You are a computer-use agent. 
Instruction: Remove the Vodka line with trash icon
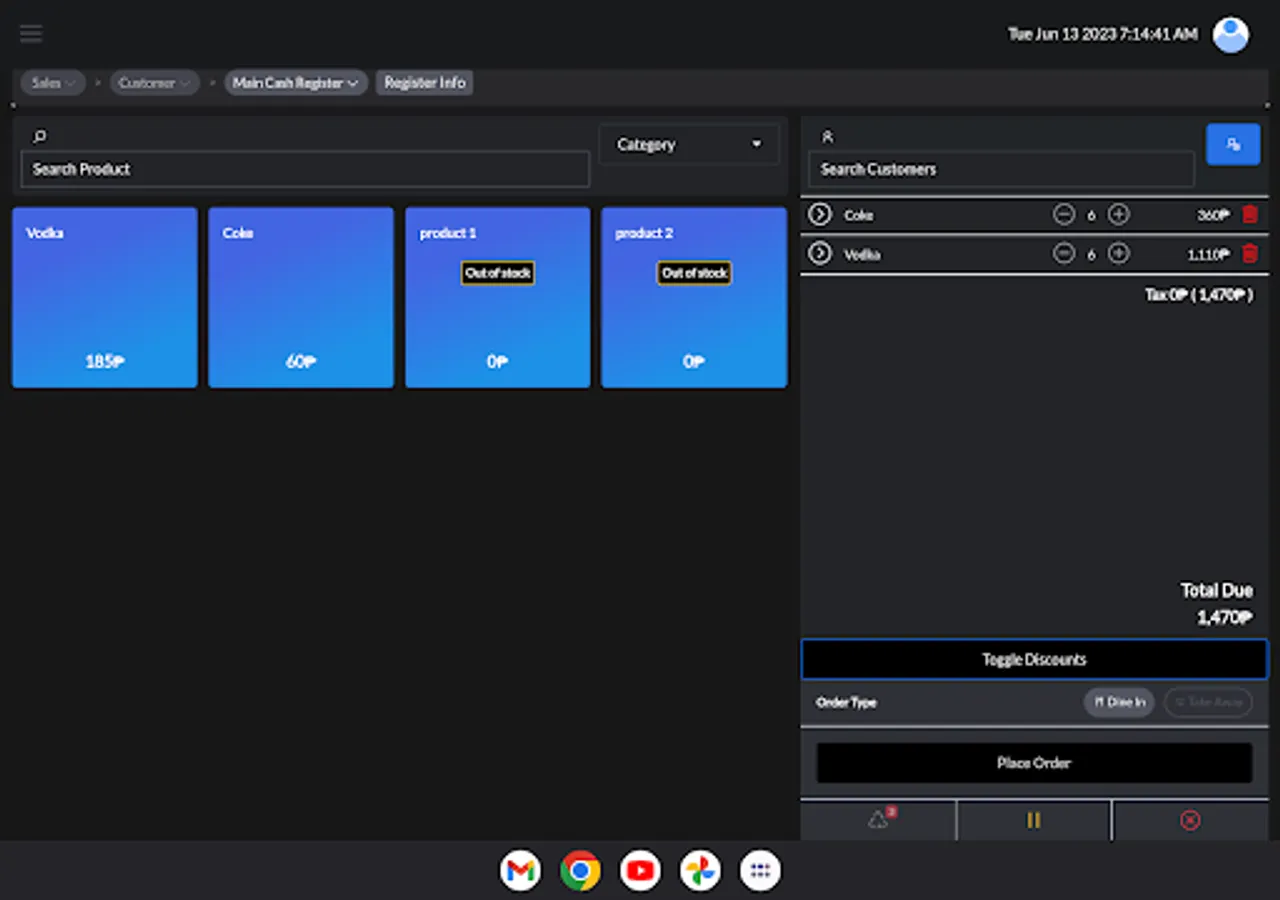tap(1249, 254)
